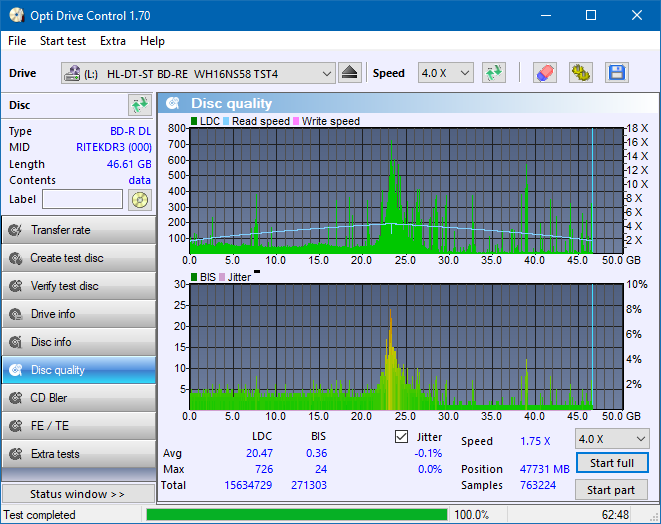This screenshot has height=524, width=661.
Task: Click the LDC total value 15634729
Action: (248, 485)
